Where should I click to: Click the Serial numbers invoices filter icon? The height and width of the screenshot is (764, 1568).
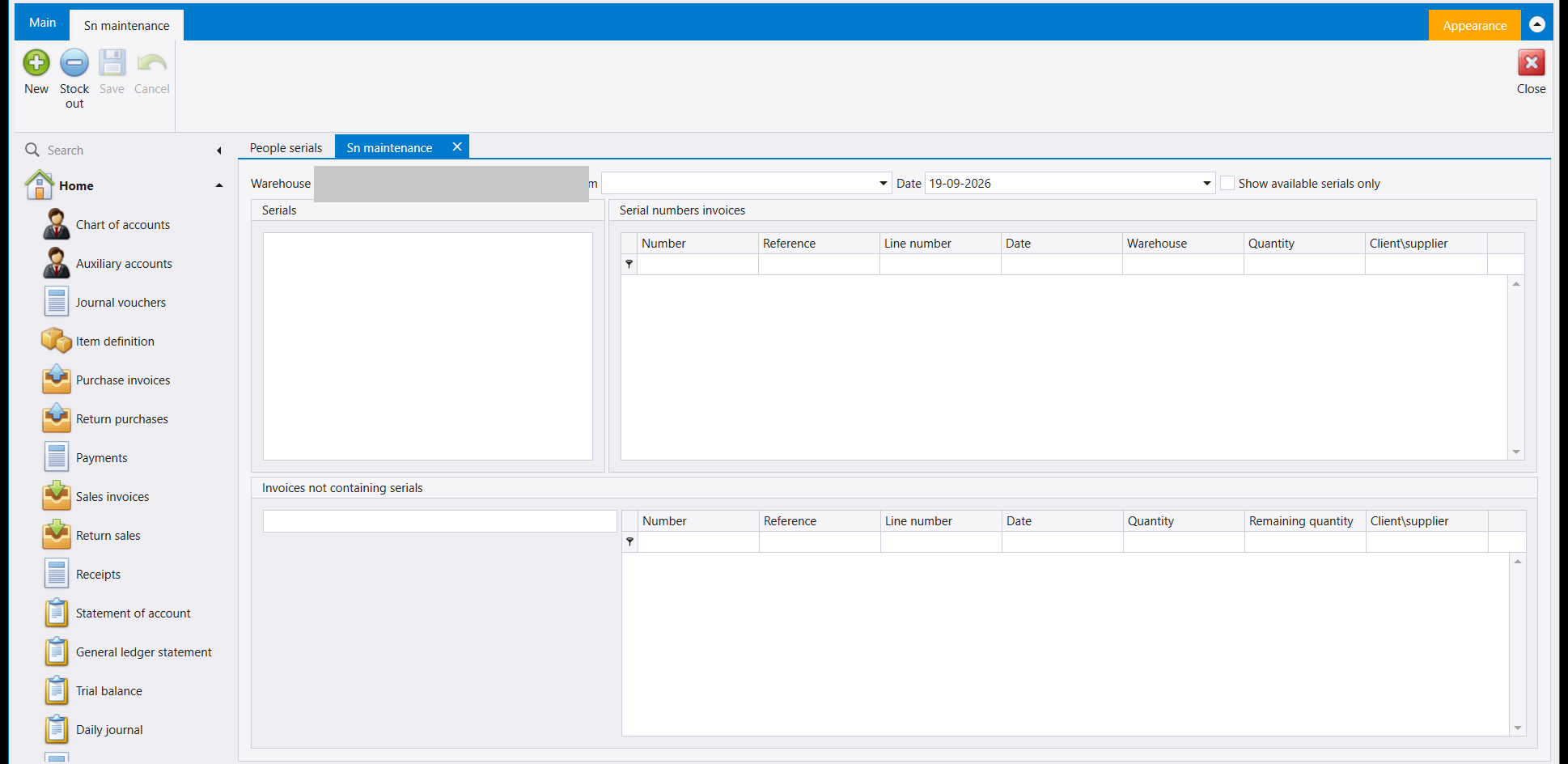tap(629, 264)
